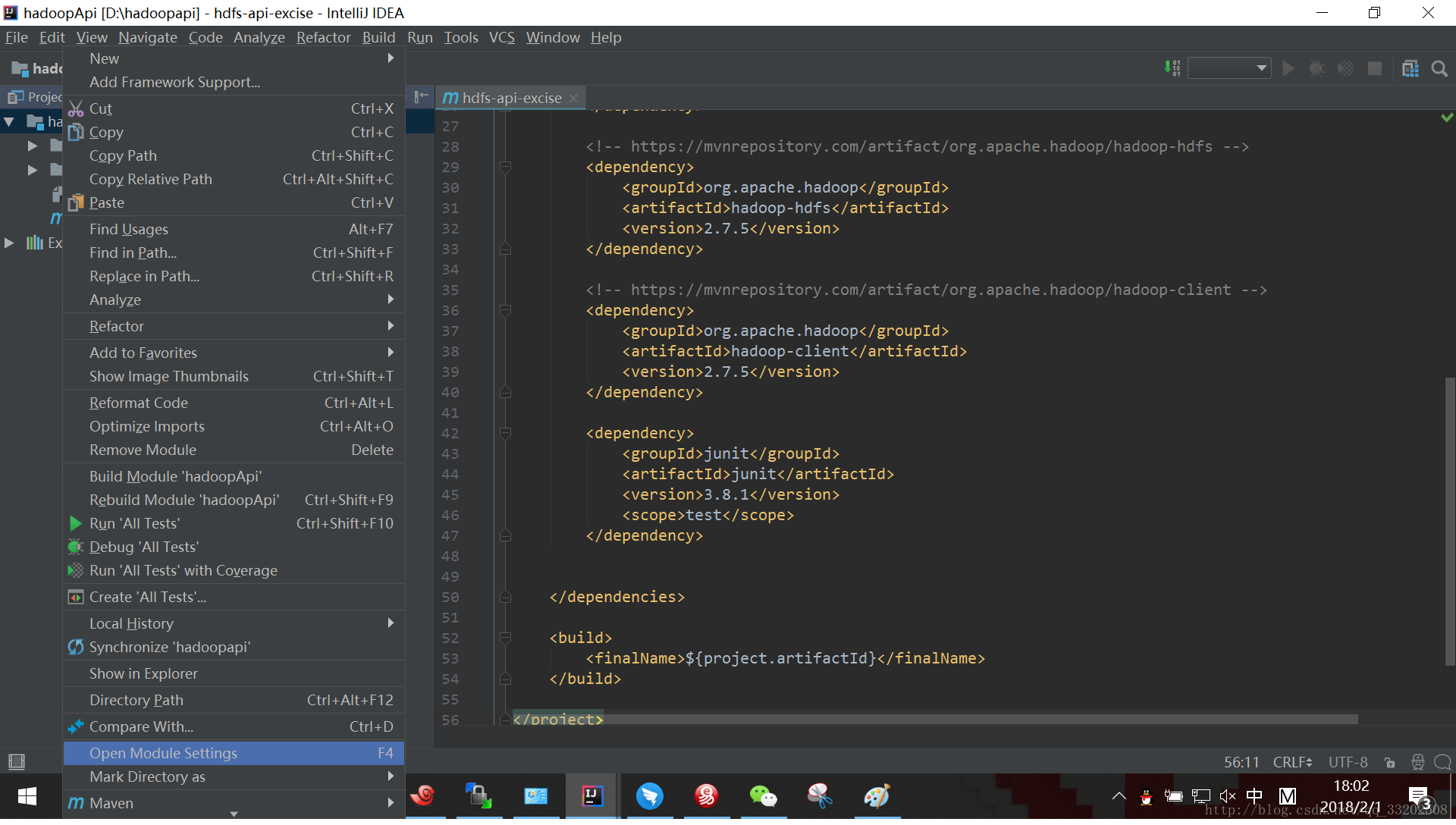
Task: Expand the Local History submenu
Action: coord(234,623)
